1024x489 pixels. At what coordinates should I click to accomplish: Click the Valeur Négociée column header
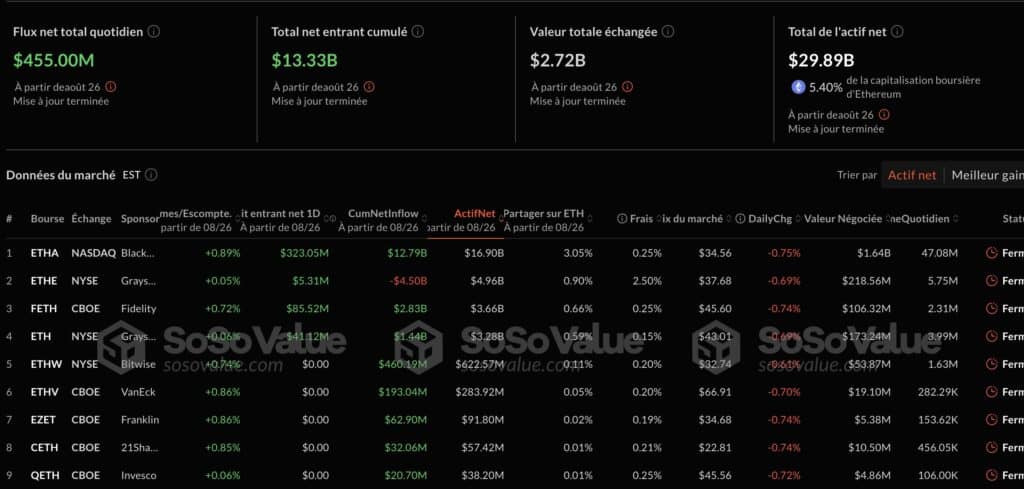click(843, 219)
